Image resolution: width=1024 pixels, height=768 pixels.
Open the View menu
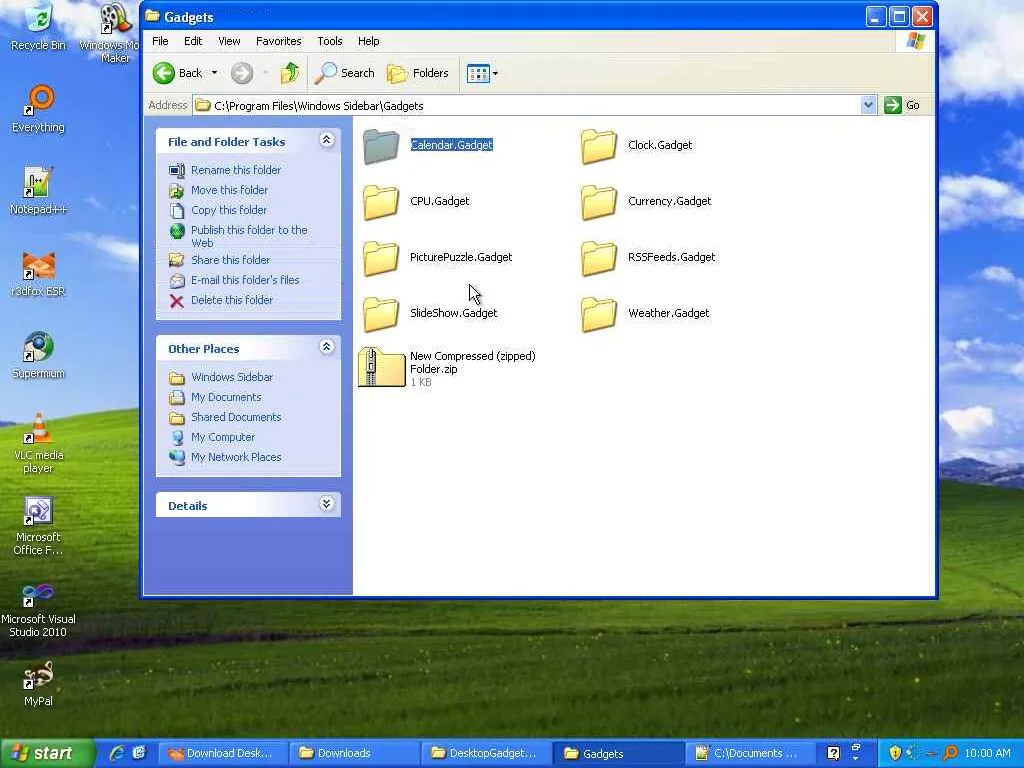pos(229,41)
